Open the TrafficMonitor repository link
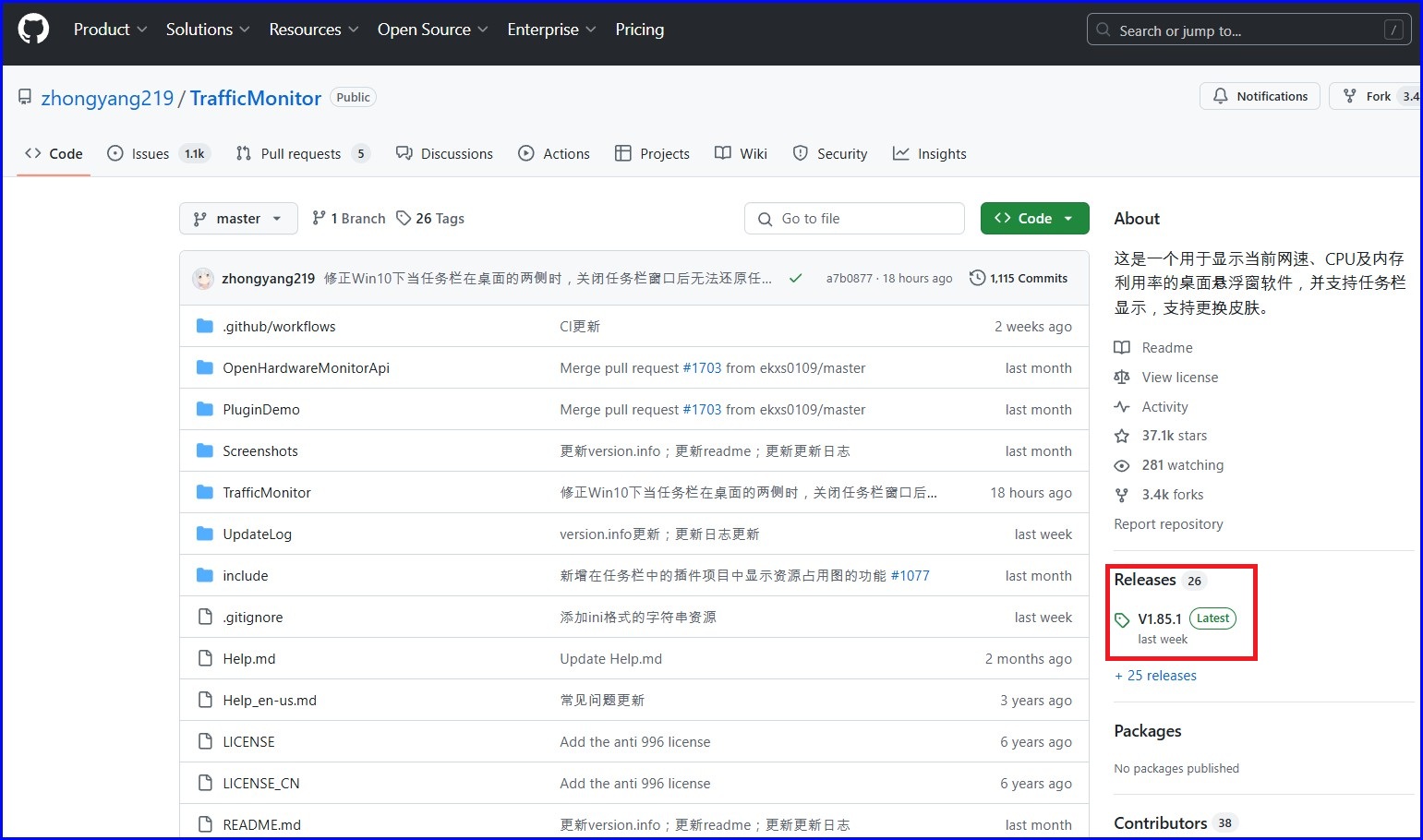1423x840 pixels. click(x=256, y=98)
